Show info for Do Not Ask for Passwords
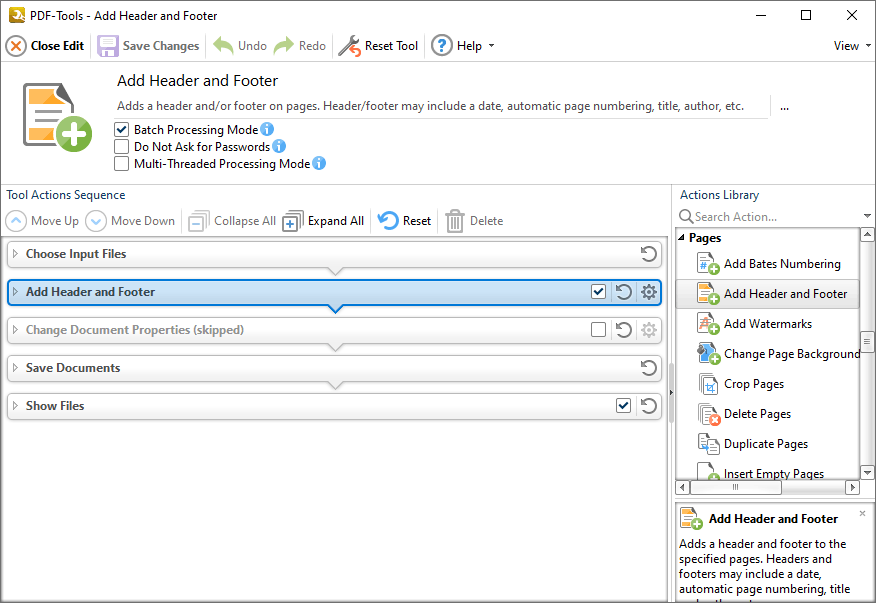Viewport: 876px width, 603px height. click(279, 146)
